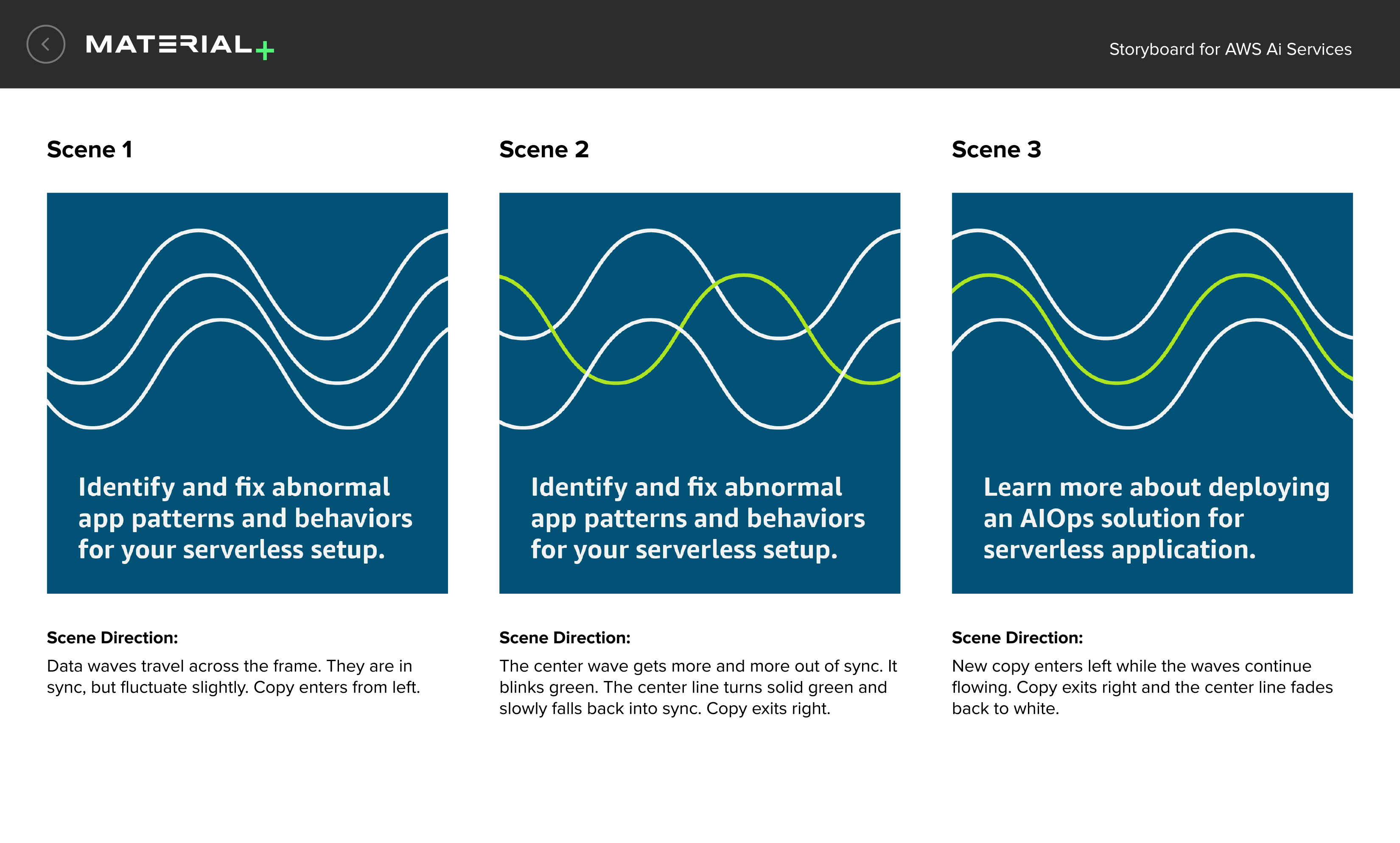Viewport: 1400px width, 843px height.
Task: Click the "New copy enters left" description
Action: coord(1142,687)
